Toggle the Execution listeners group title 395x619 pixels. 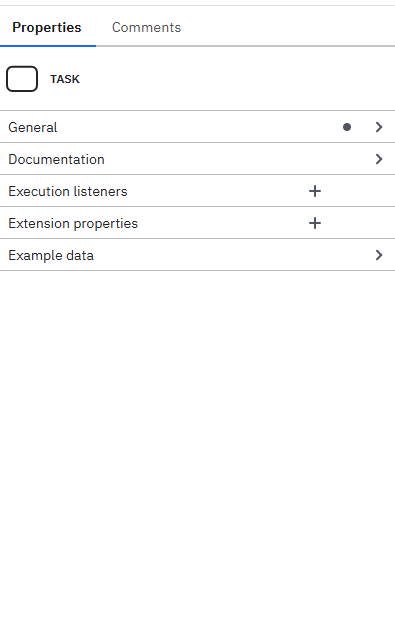pyautogui.click(x=68, y=191)
